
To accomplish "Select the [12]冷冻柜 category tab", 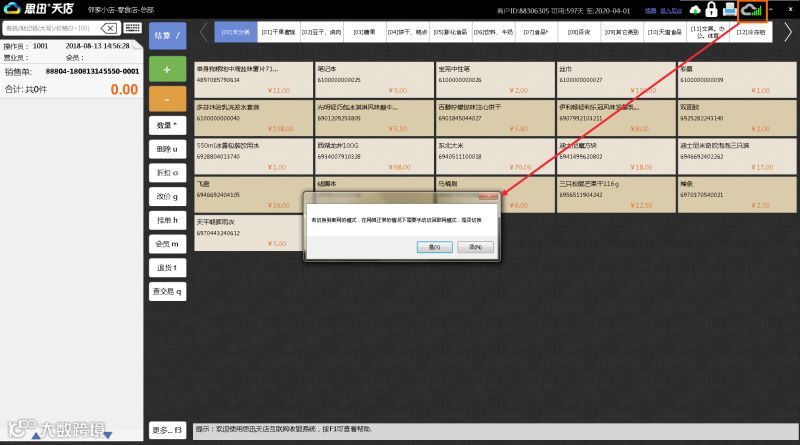I will pos(750,32).
